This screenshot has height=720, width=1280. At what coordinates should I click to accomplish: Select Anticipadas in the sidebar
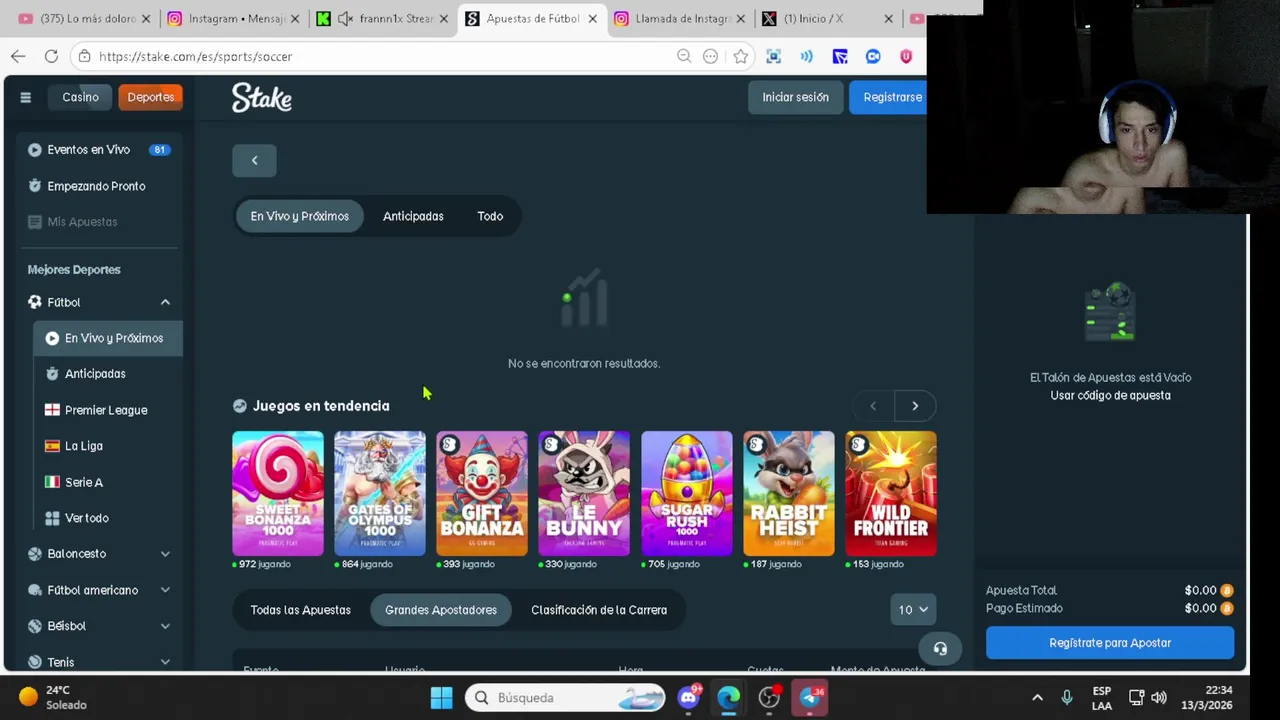108,374
